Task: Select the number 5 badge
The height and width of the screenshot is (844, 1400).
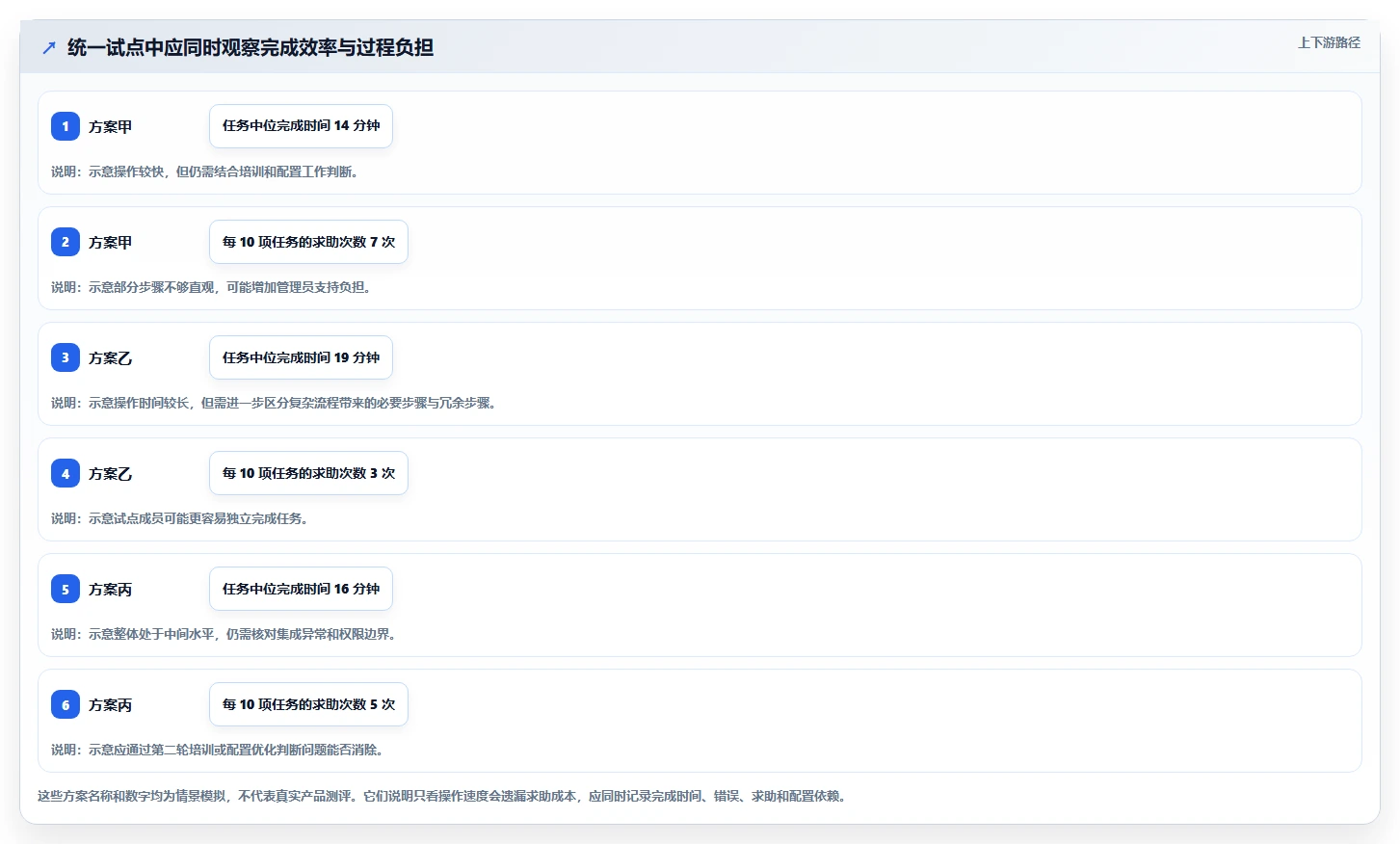Action: [x=66, y=589]
